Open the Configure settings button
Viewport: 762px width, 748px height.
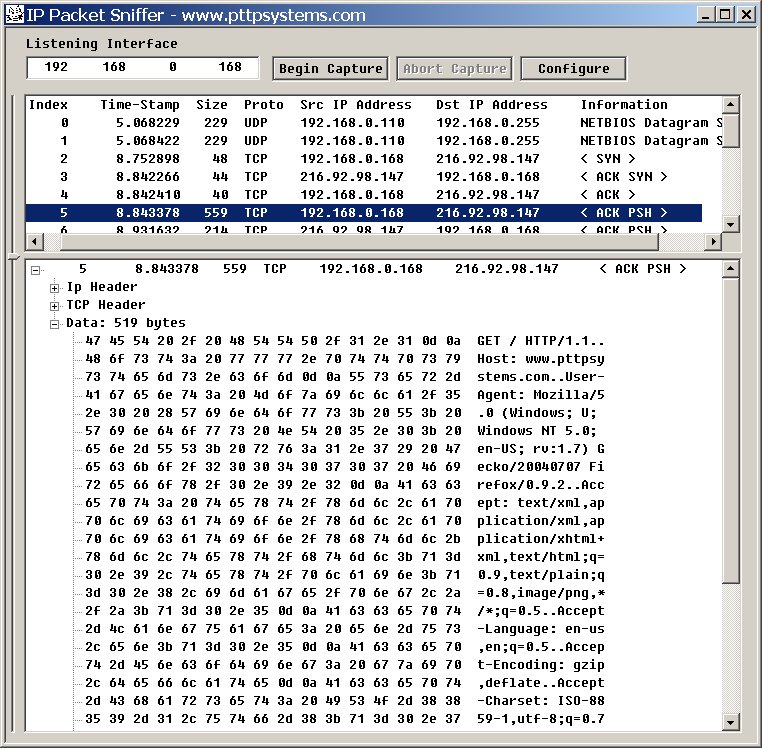click(573, 69)
